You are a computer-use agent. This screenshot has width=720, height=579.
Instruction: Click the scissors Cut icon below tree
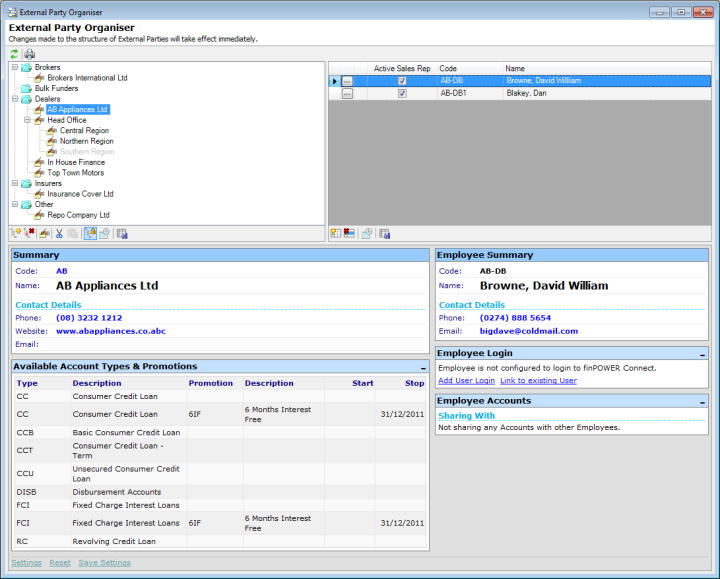59,234
